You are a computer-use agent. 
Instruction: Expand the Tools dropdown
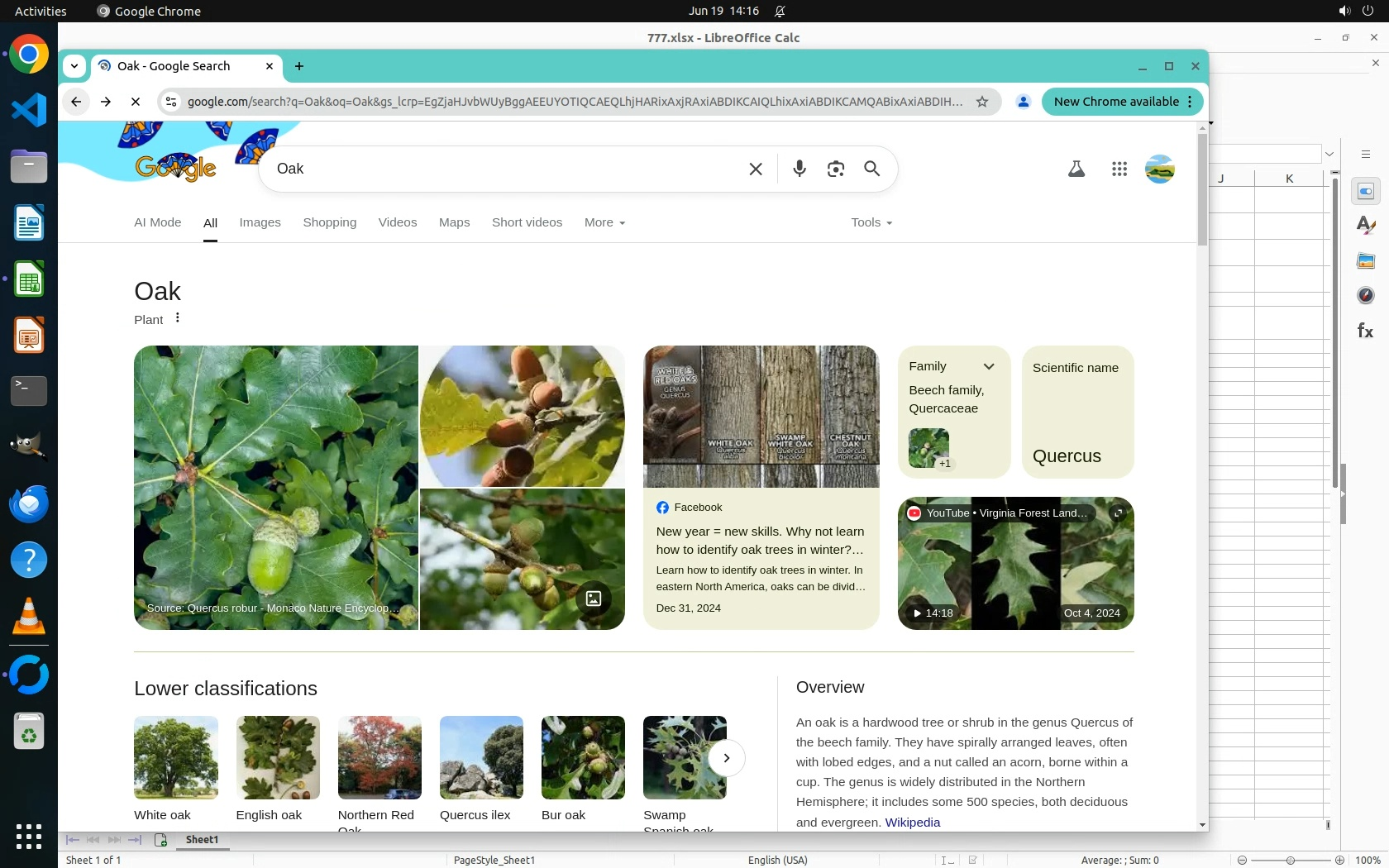pos(871,222)
